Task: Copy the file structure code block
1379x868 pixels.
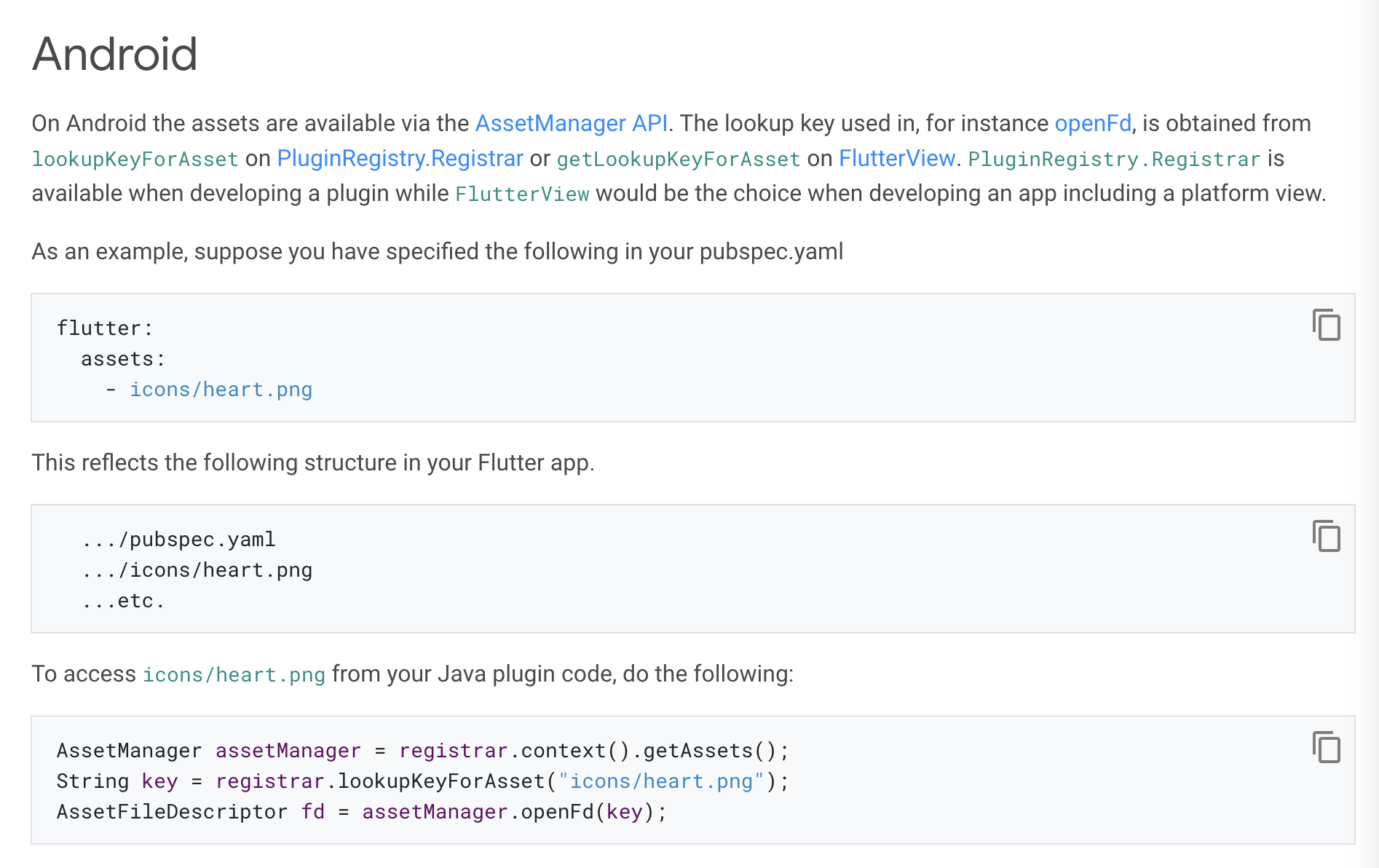Action: [x=1326, y=536]
